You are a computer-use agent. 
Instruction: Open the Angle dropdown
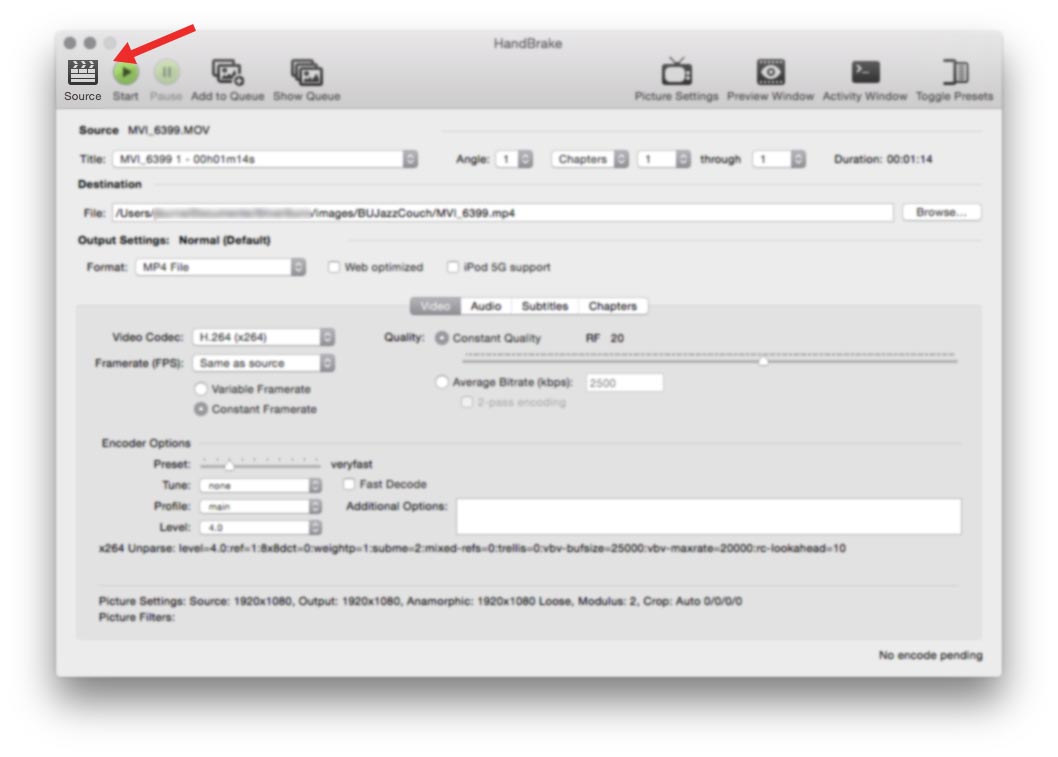[514, 159]
